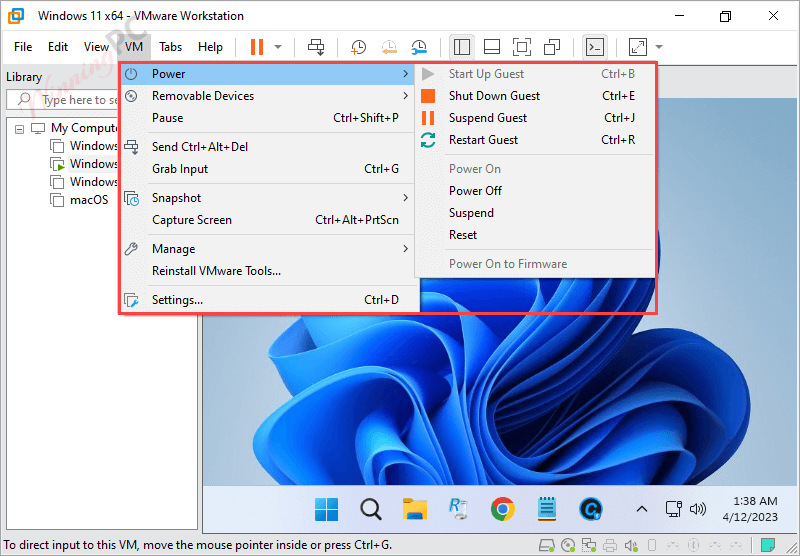Expand the Manage submenu
The width and height of the screenshot is (800, 556).
click(x=267, y=249)
